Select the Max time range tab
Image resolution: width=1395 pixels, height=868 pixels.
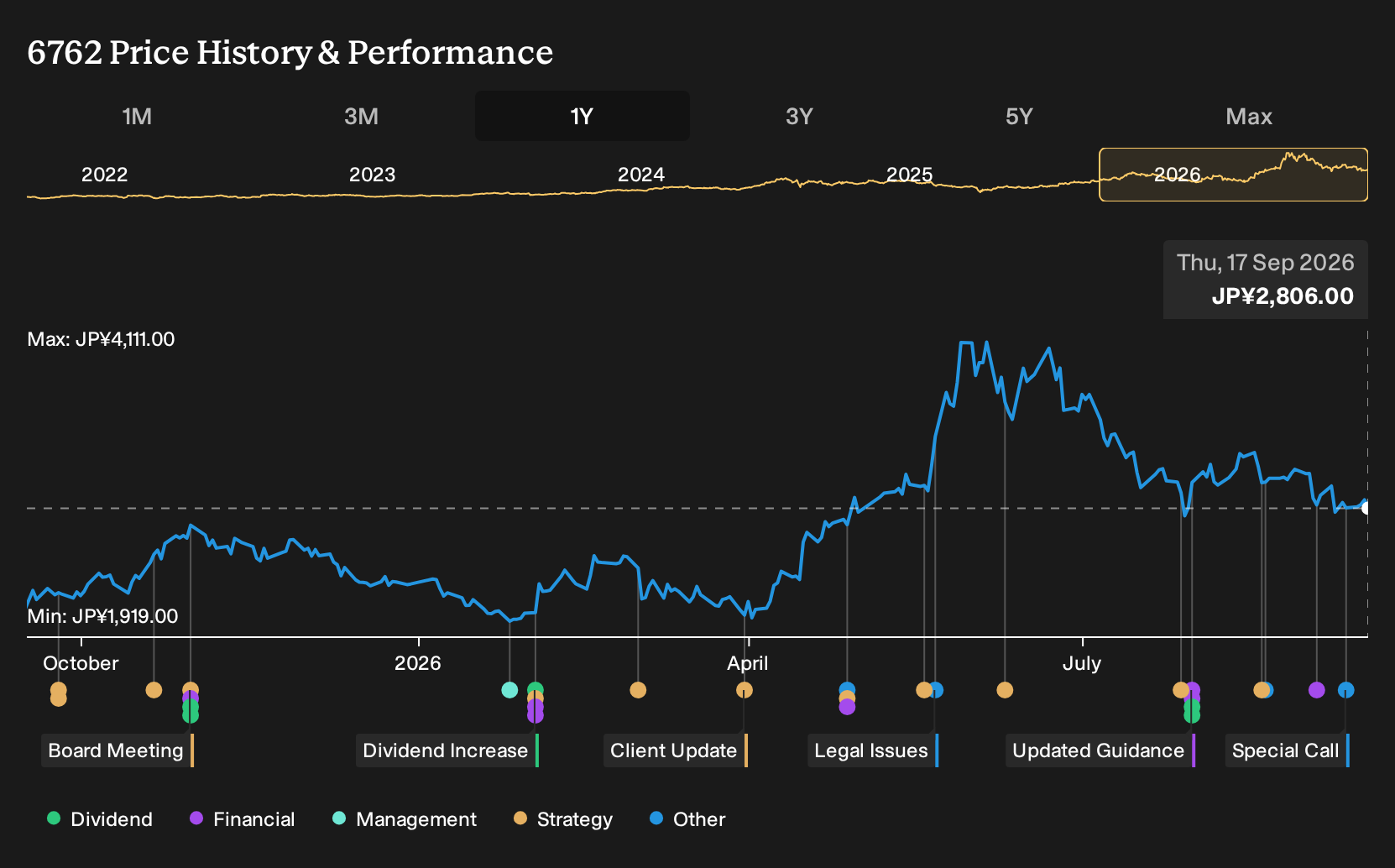1249,116
